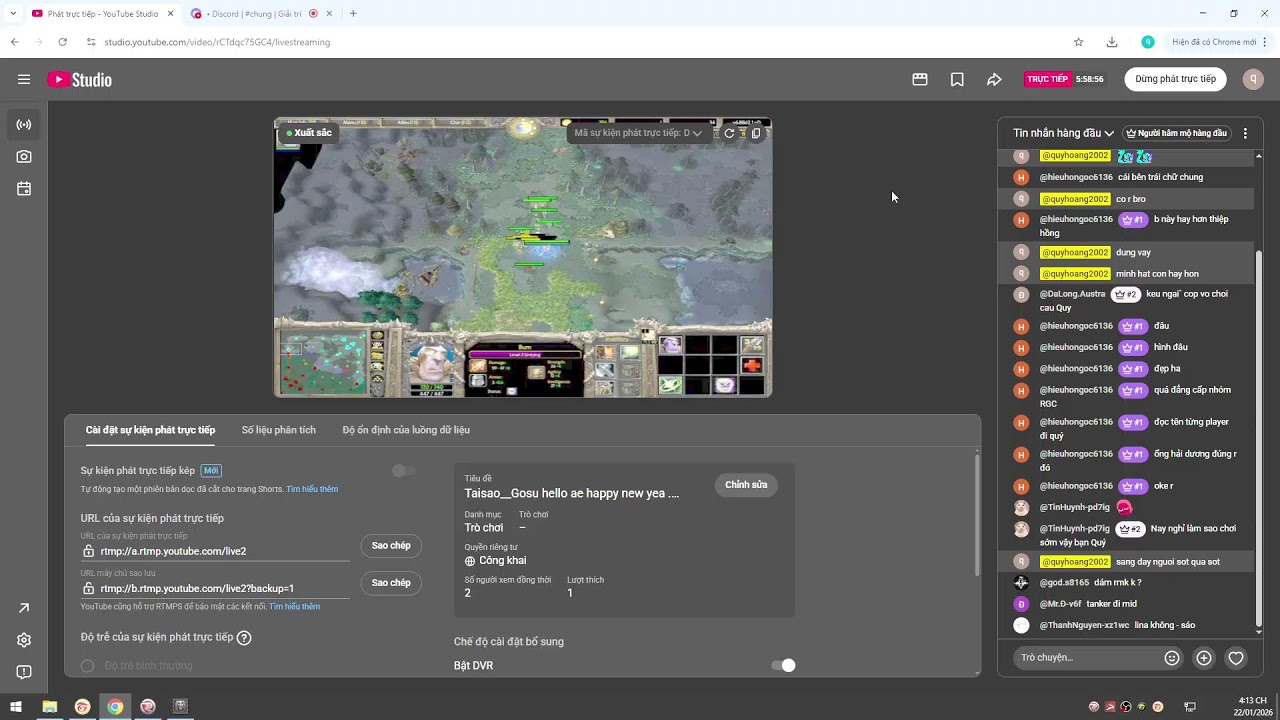Click in the Trò chuyện chat input

point(1086,658)
